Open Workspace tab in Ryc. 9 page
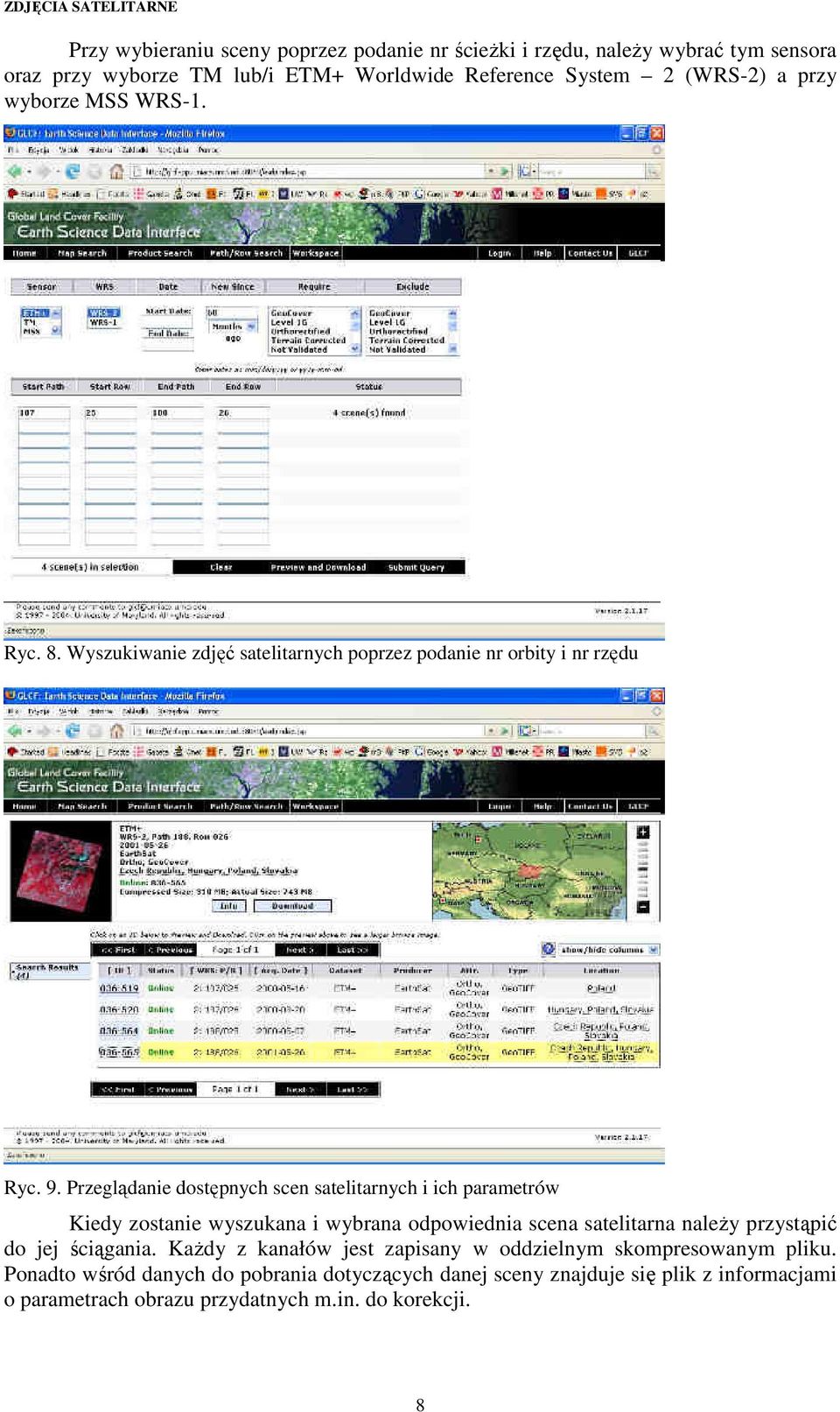The height and width of the screenshot is (1412, 840). [x=315, y=806]
